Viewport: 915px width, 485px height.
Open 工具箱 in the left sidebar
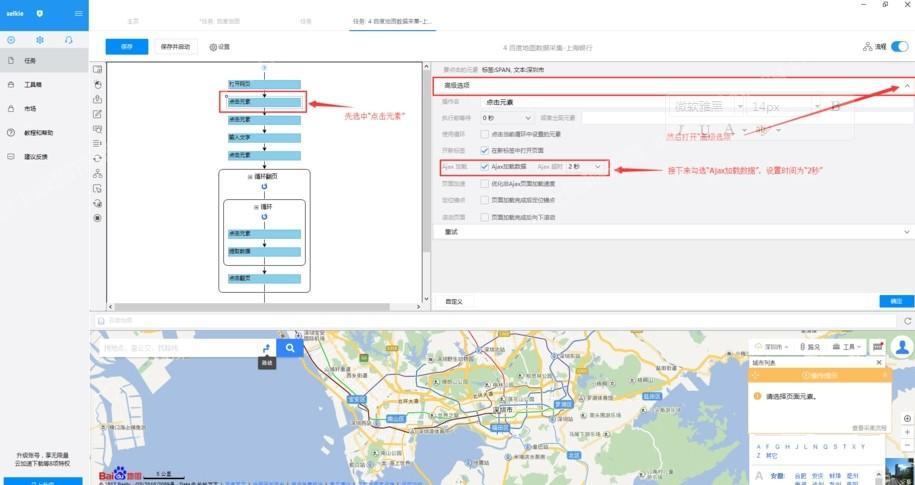tap(44, 85)
